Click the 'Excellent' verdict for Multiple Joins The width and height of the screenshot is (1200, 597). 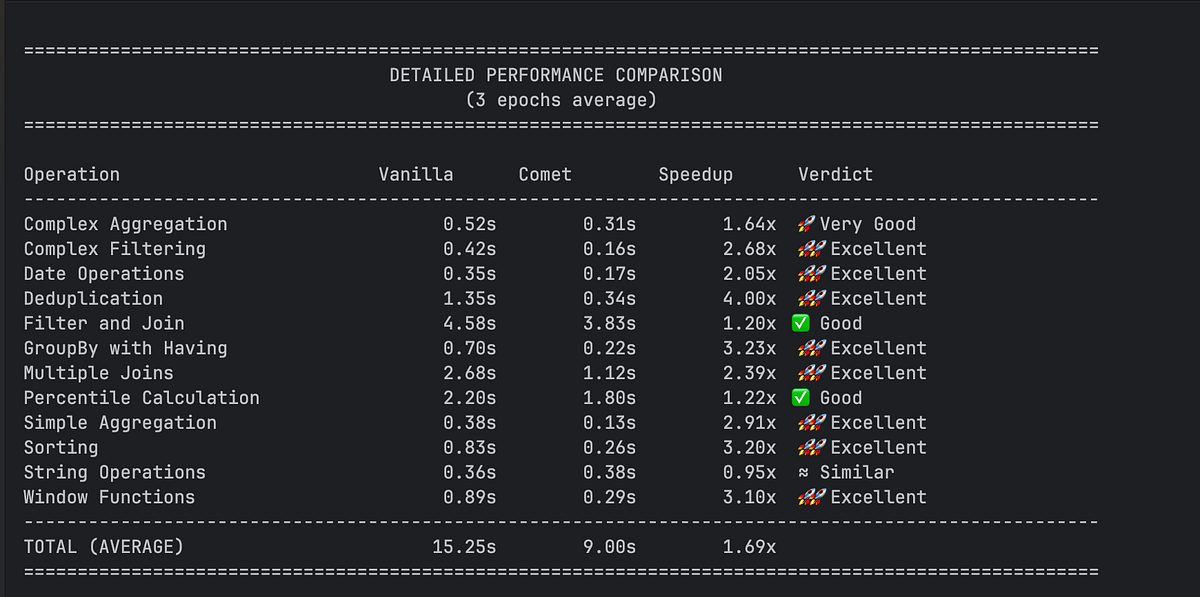tap(879, 373)
